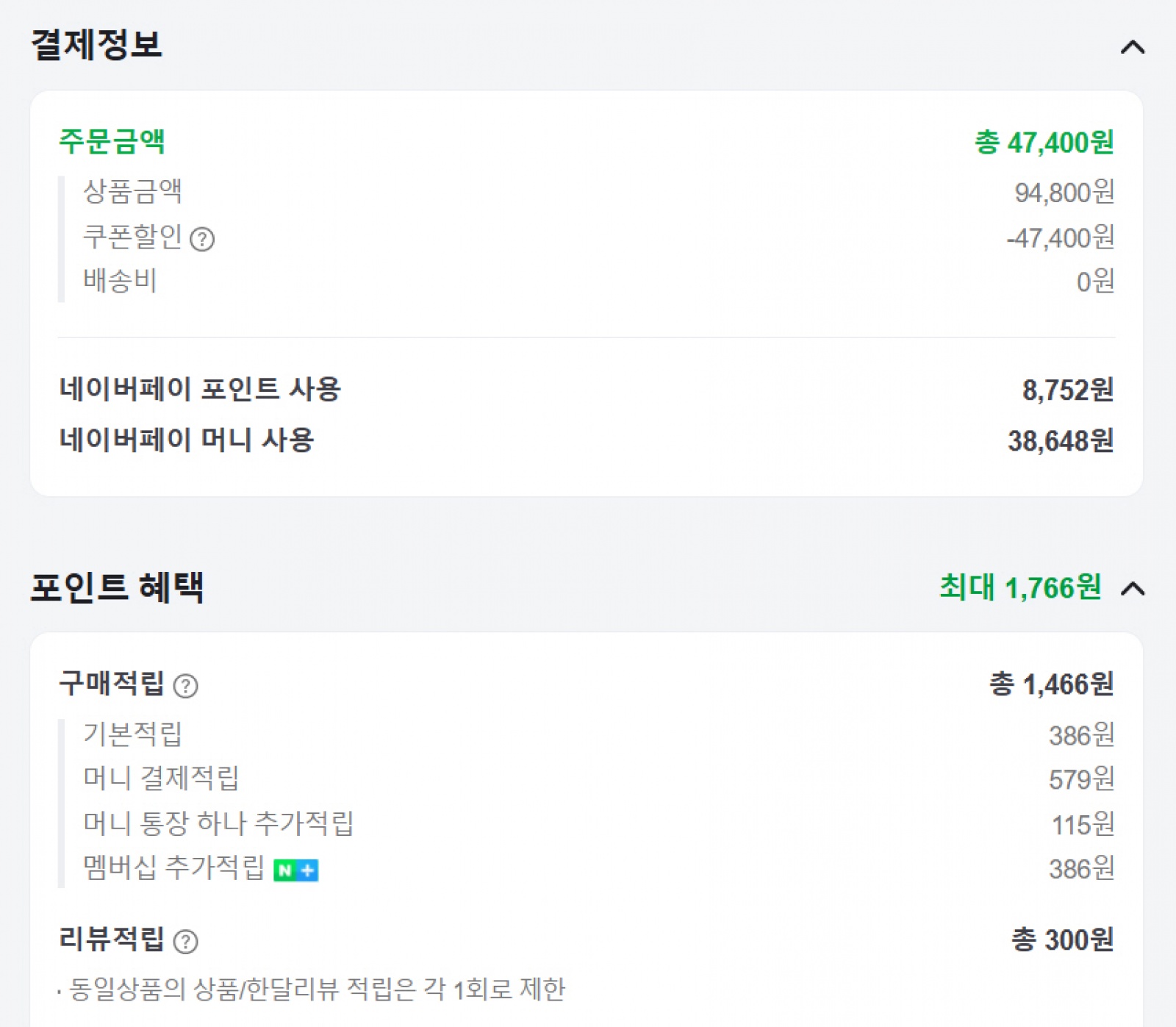Select the 포인트 혜택 section heading
Viewport: 1176px width, 1027px height.
[x=117, y=587]
